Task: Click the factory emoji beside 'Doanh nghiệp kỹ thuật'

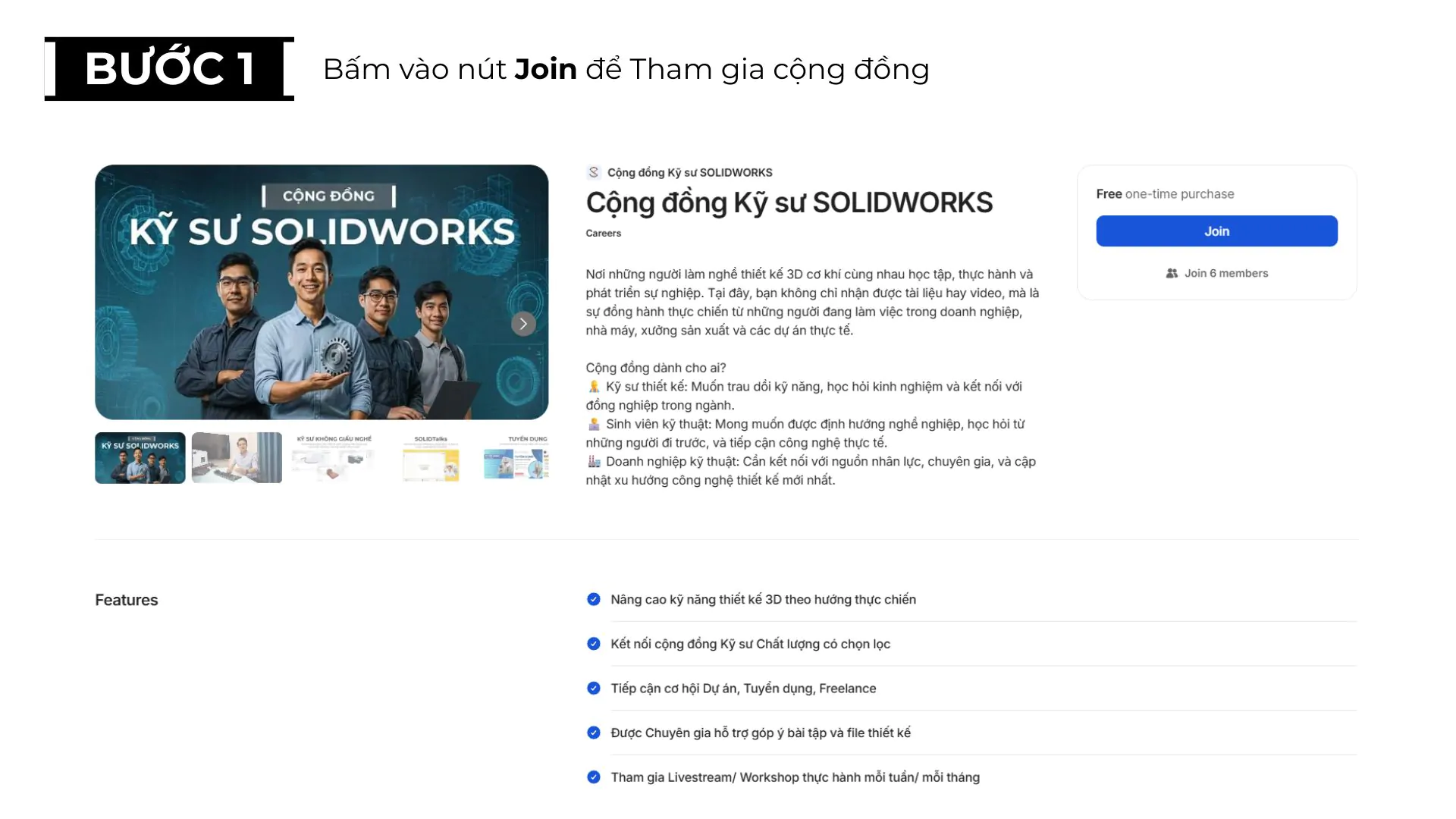Action: click(594, 461)
